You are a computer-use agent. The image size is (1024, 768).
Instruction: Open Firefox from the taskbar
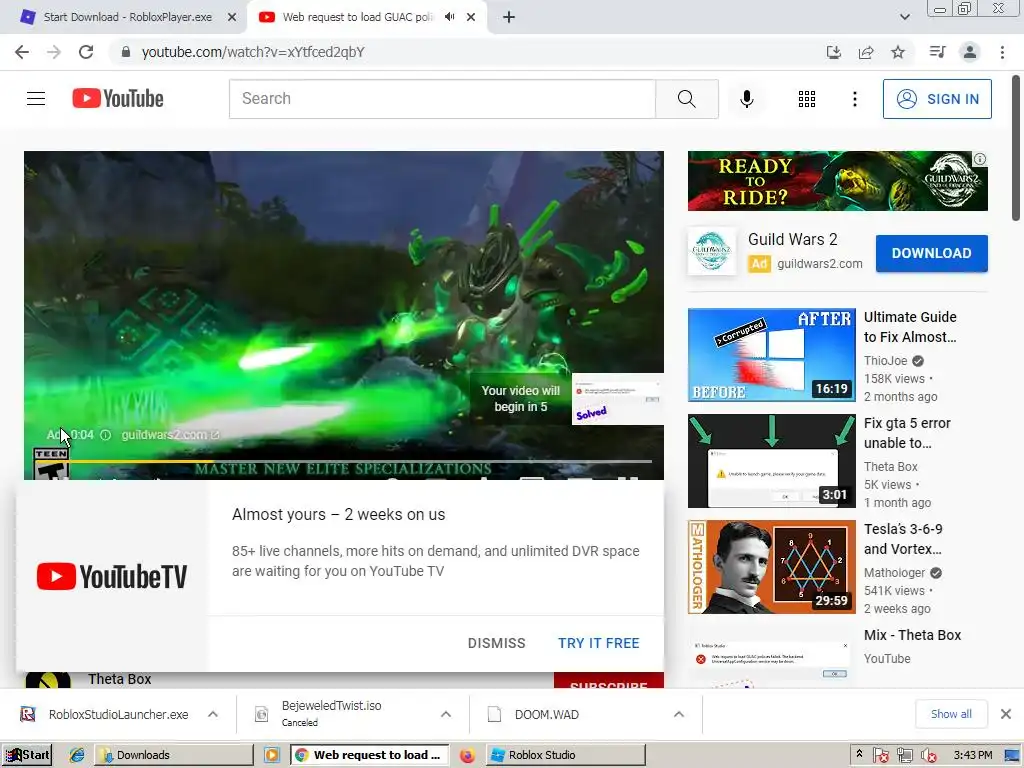click(467, 755)
